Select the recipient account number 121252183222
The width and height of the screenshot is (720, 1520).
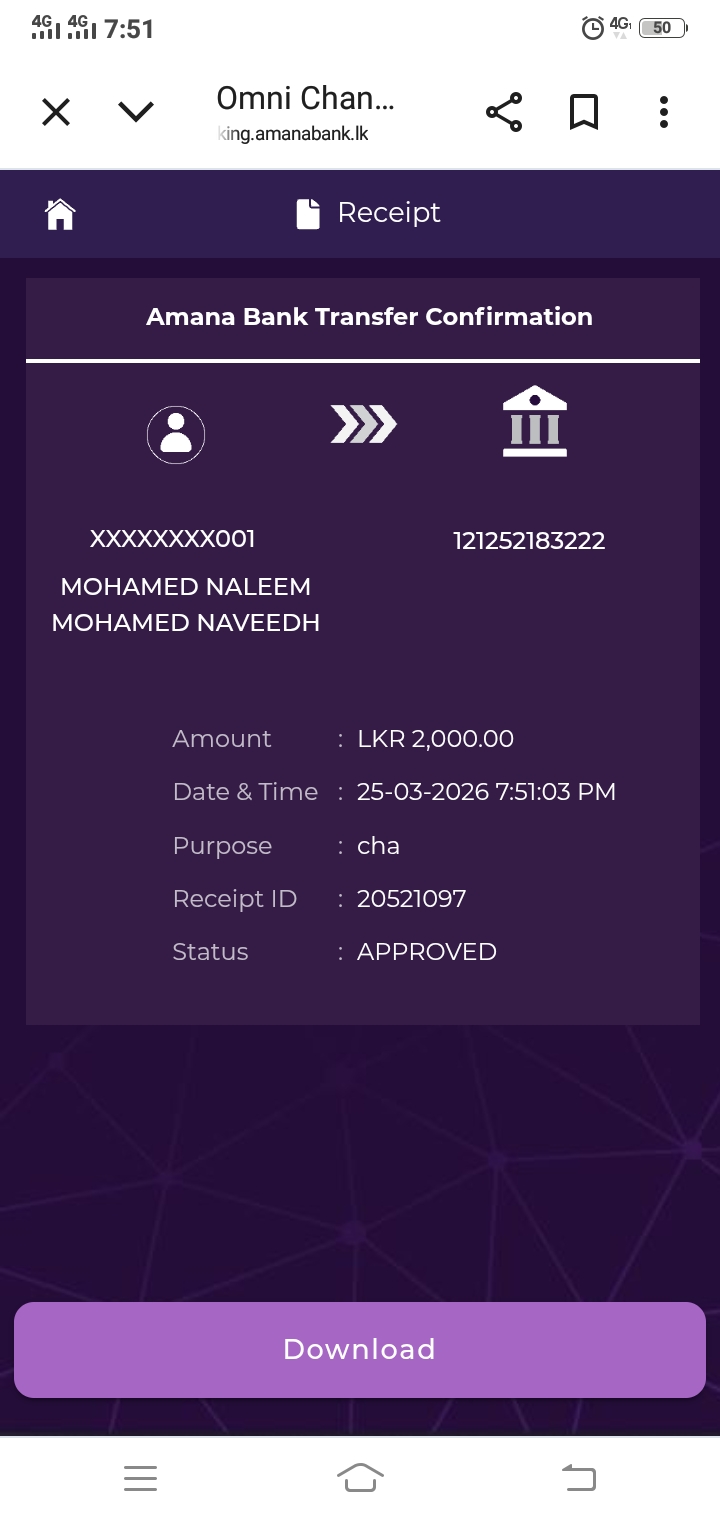(529, 541)
